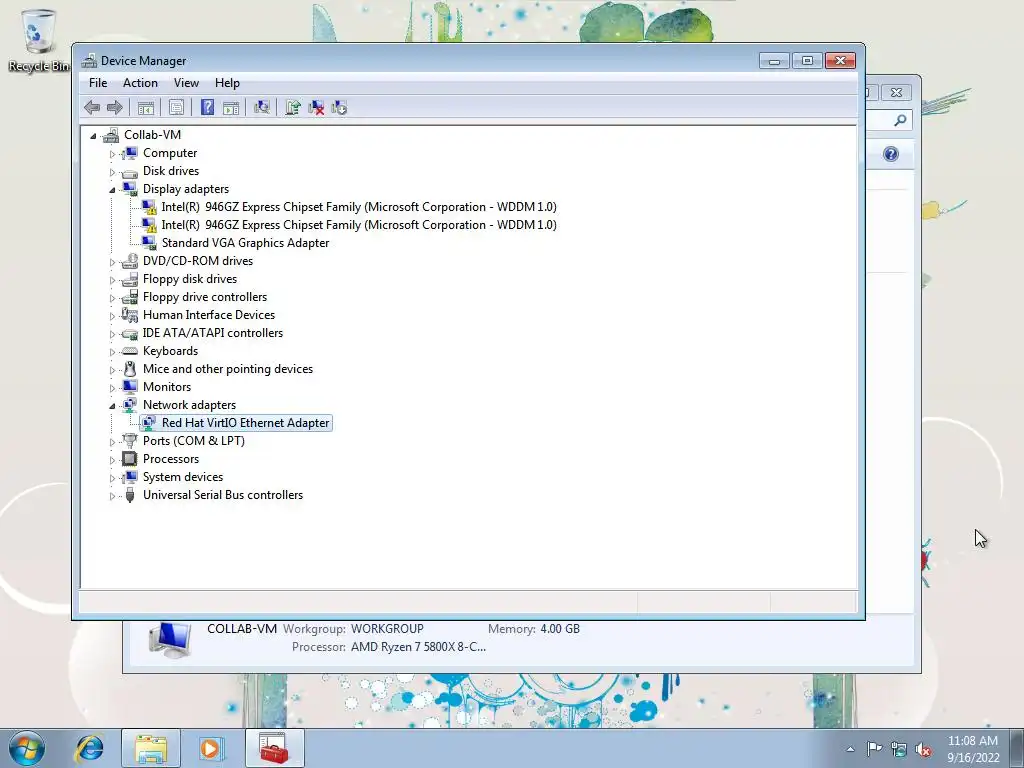Toggle Show/Hide Action Pane toolbar icon
This screenshot has height=768, width=1024.
(231, 107)
